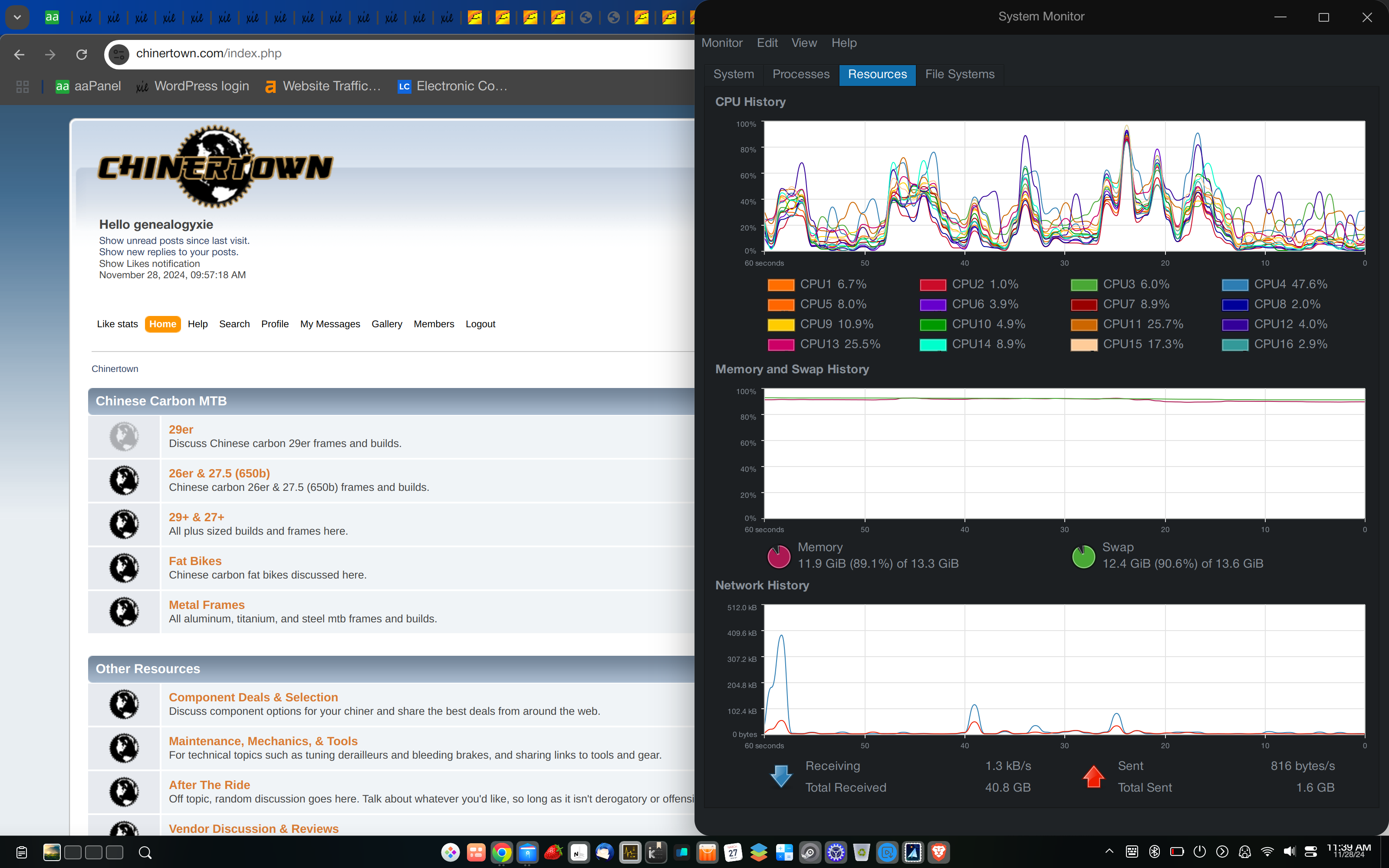Launch Steam from the taskbar
1389x868 pixels.
click(810, 852)
